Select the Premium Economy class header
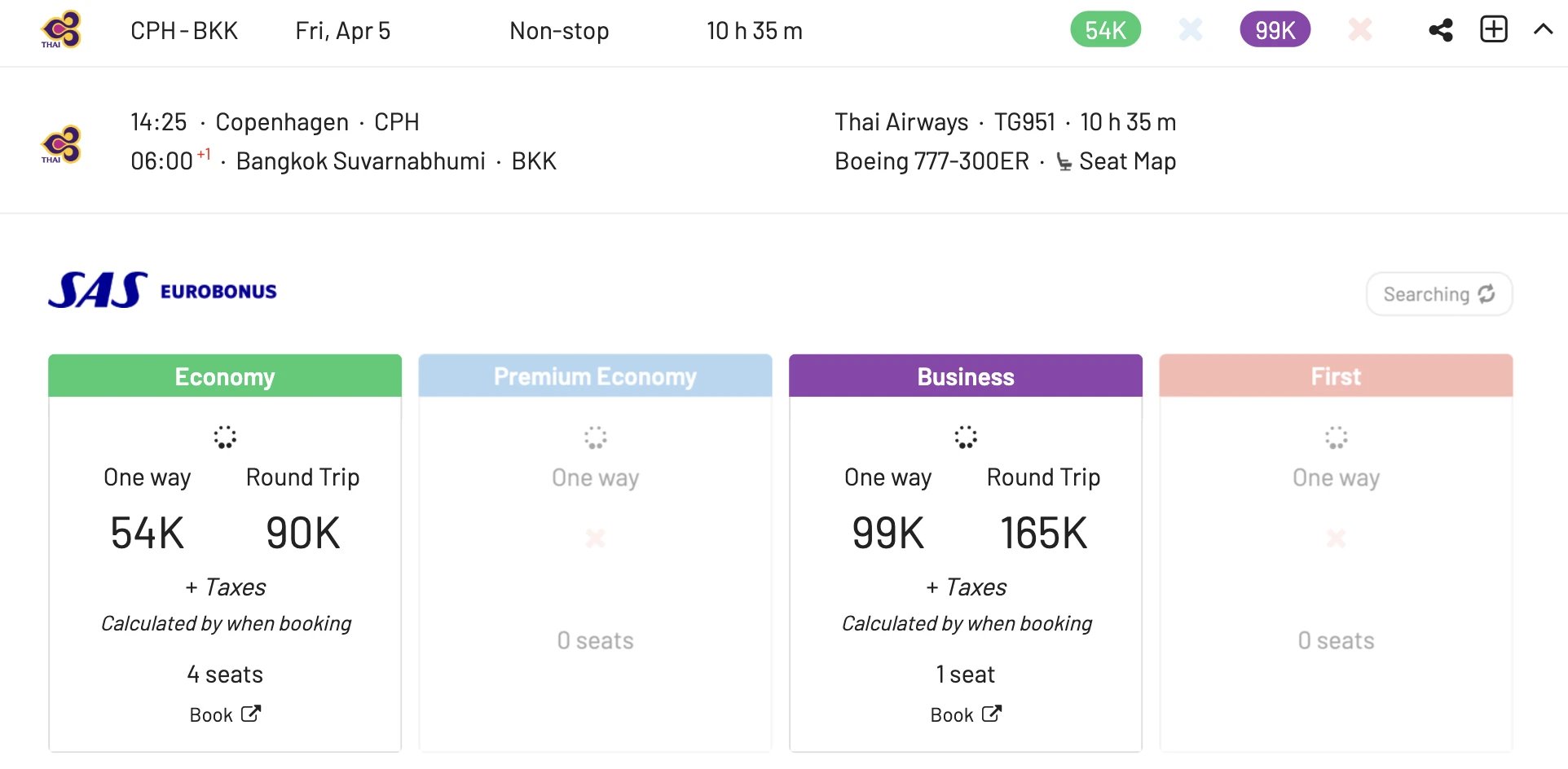Screen dimensions: 1568x769 595,376
